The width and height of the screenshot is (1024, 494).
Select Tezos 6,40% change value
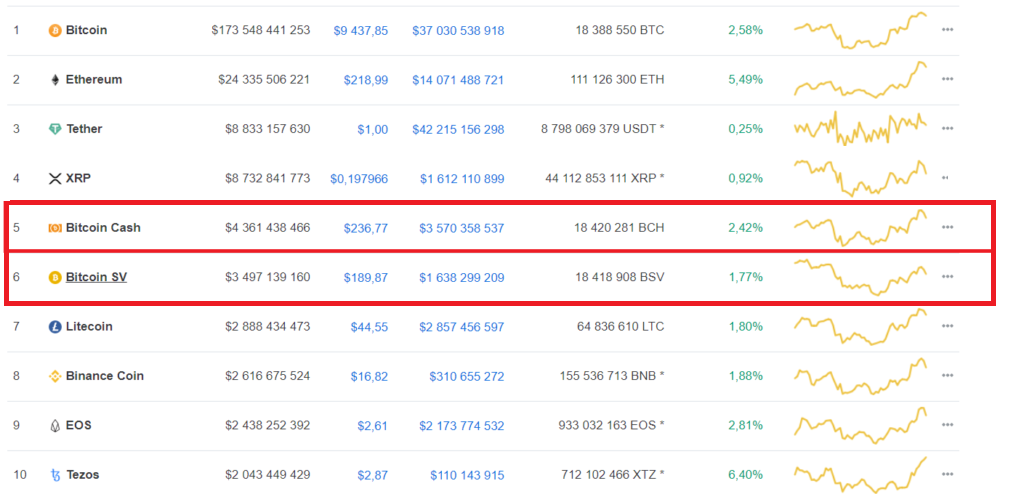coord(746,475)
